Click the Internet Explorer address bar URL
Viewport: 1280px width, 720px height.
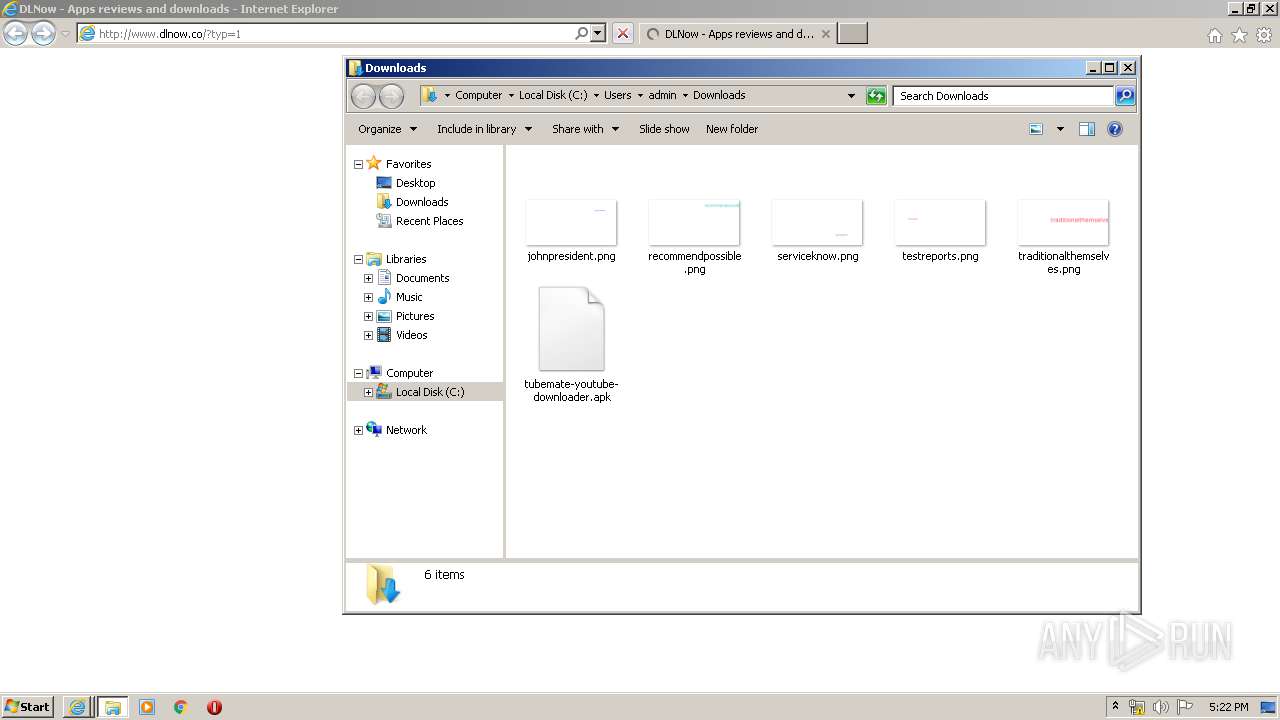pos(169,34)
